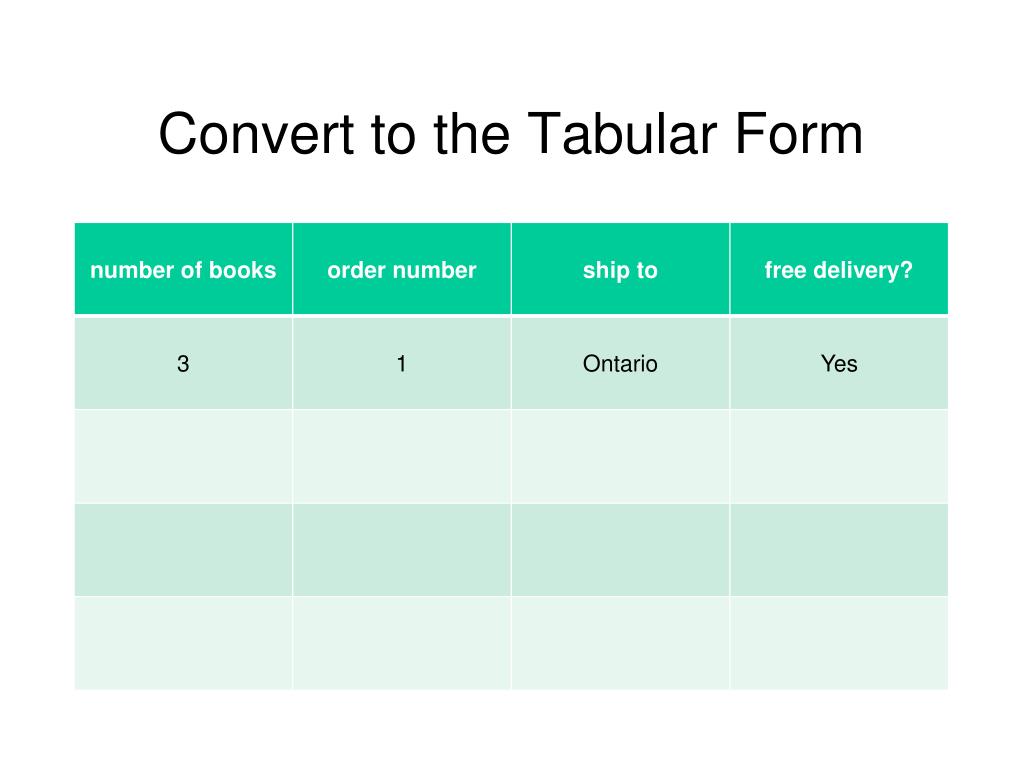Screen dimensions: 1023x767
Task: Click the 'Ontario' cell
Action: point(620,363)
